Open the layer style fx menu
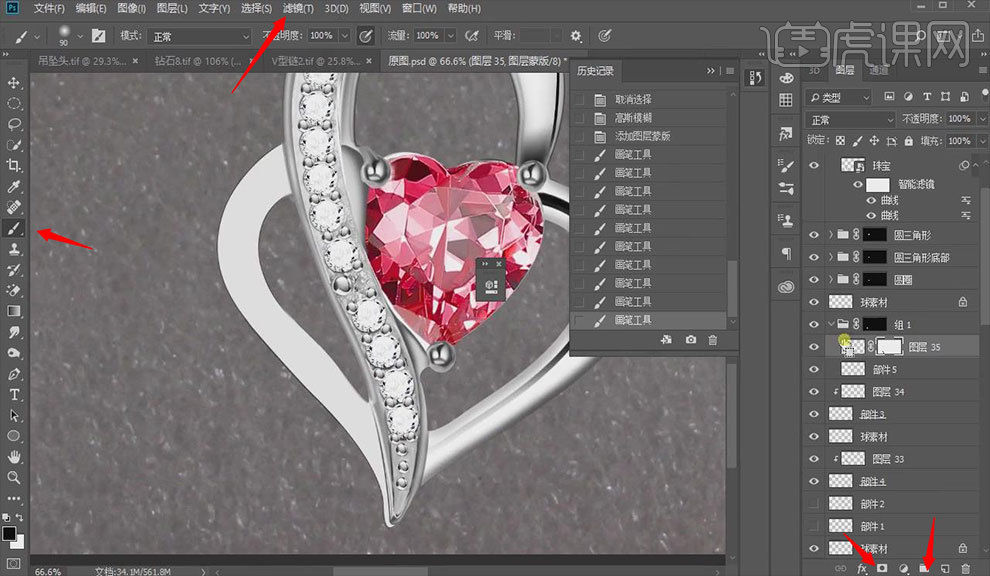The width and height of the screenshot is (990, 576). pyautogui.click(x=862, y=568)
